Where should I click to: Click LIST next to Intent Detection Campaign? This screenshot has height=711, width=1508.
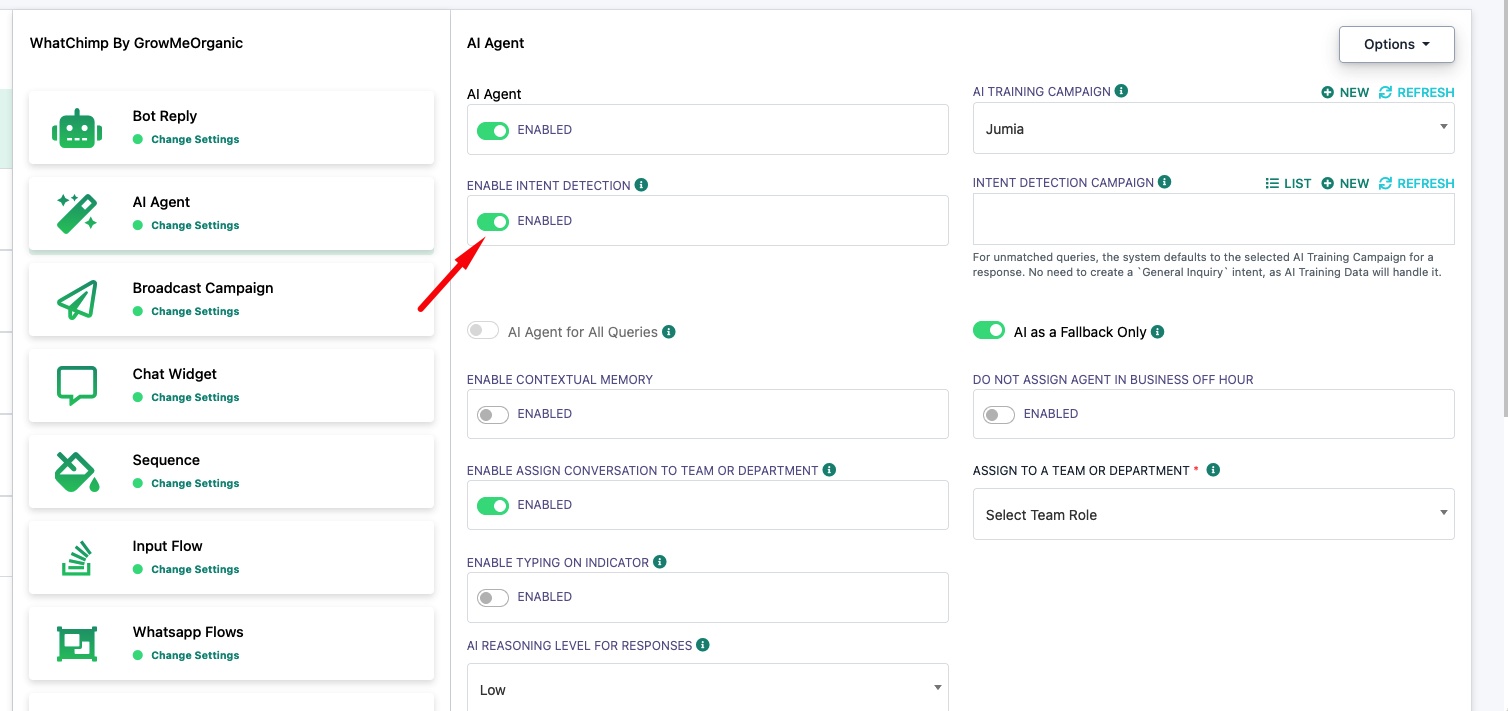tap(1288, 183)
